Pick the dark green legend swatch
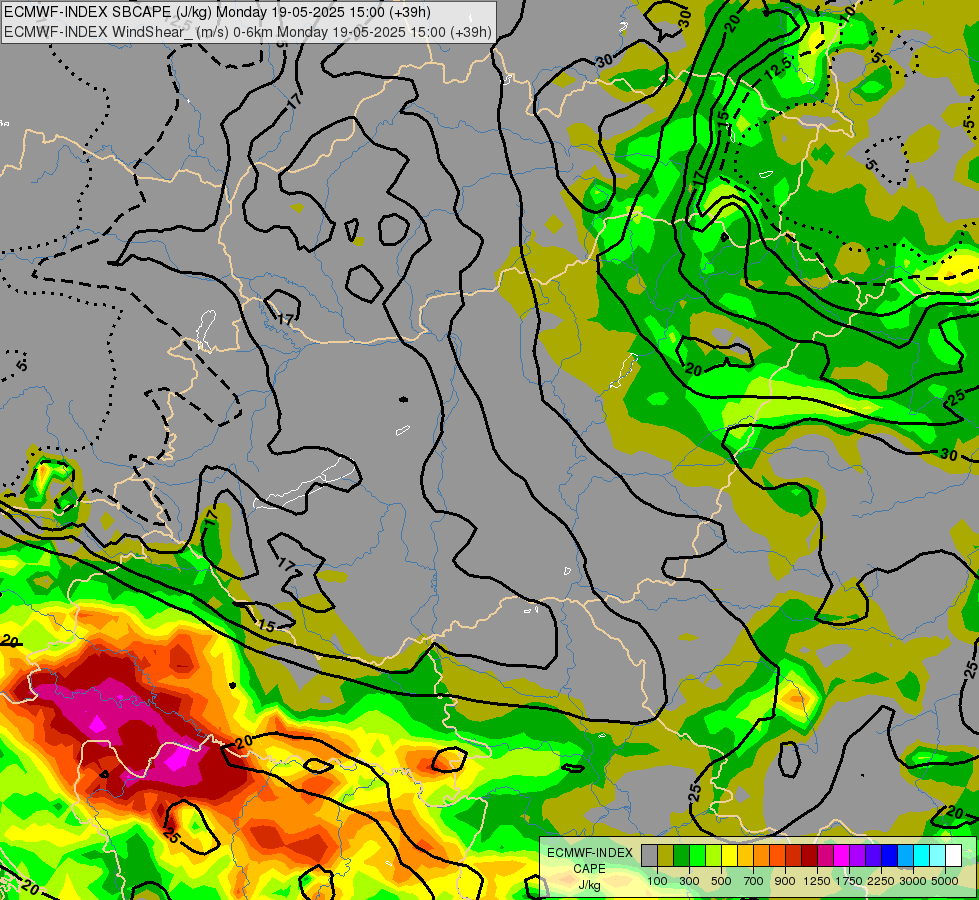Image resolution: width=979 pixels, height=900 pixels. click(x=681, y=855)
